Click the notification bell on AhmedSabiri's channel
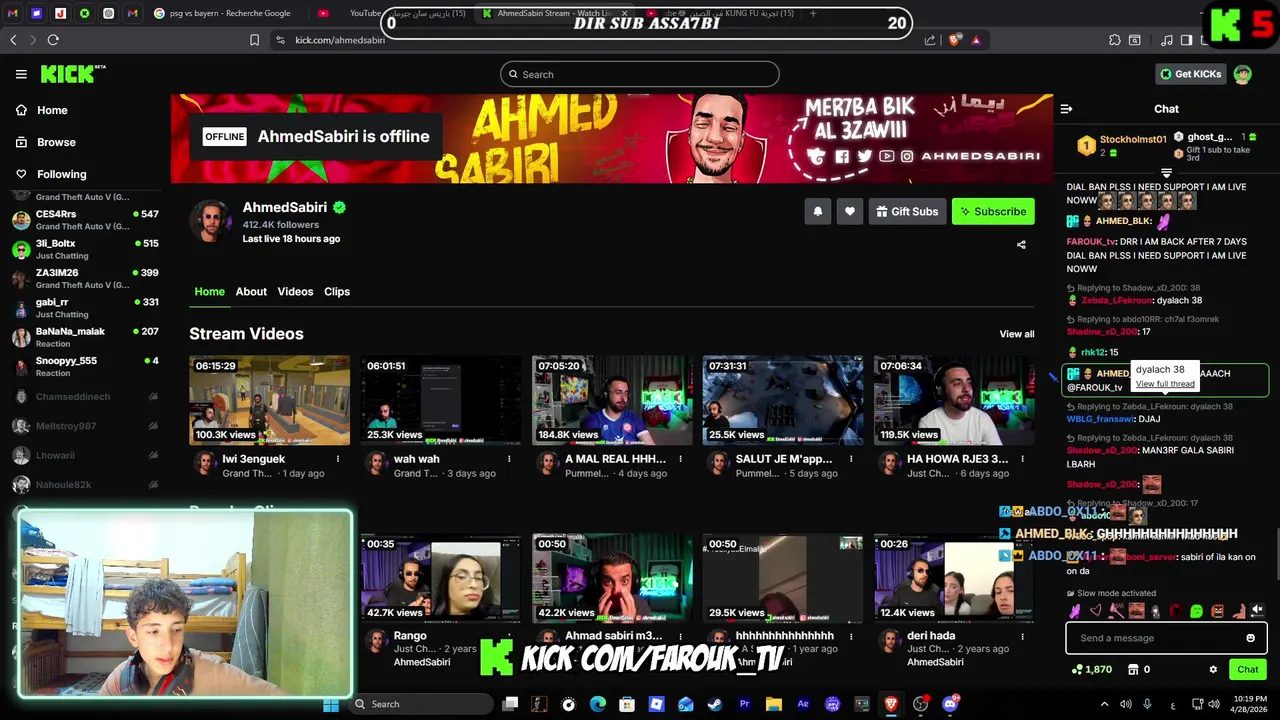This screenshot has height=720, width=1280. click(817, 211)
